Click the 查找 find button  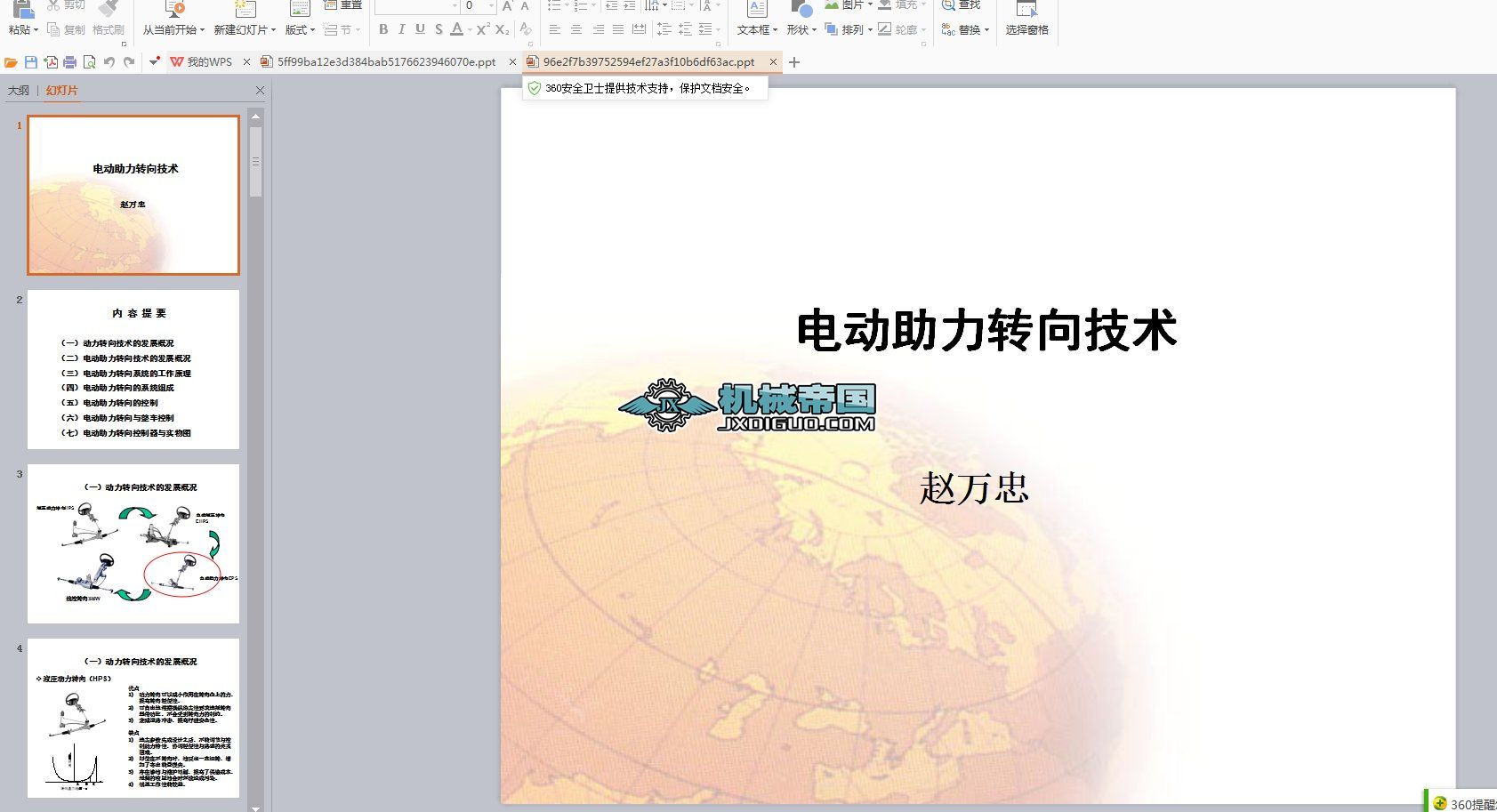coord(962,5)
